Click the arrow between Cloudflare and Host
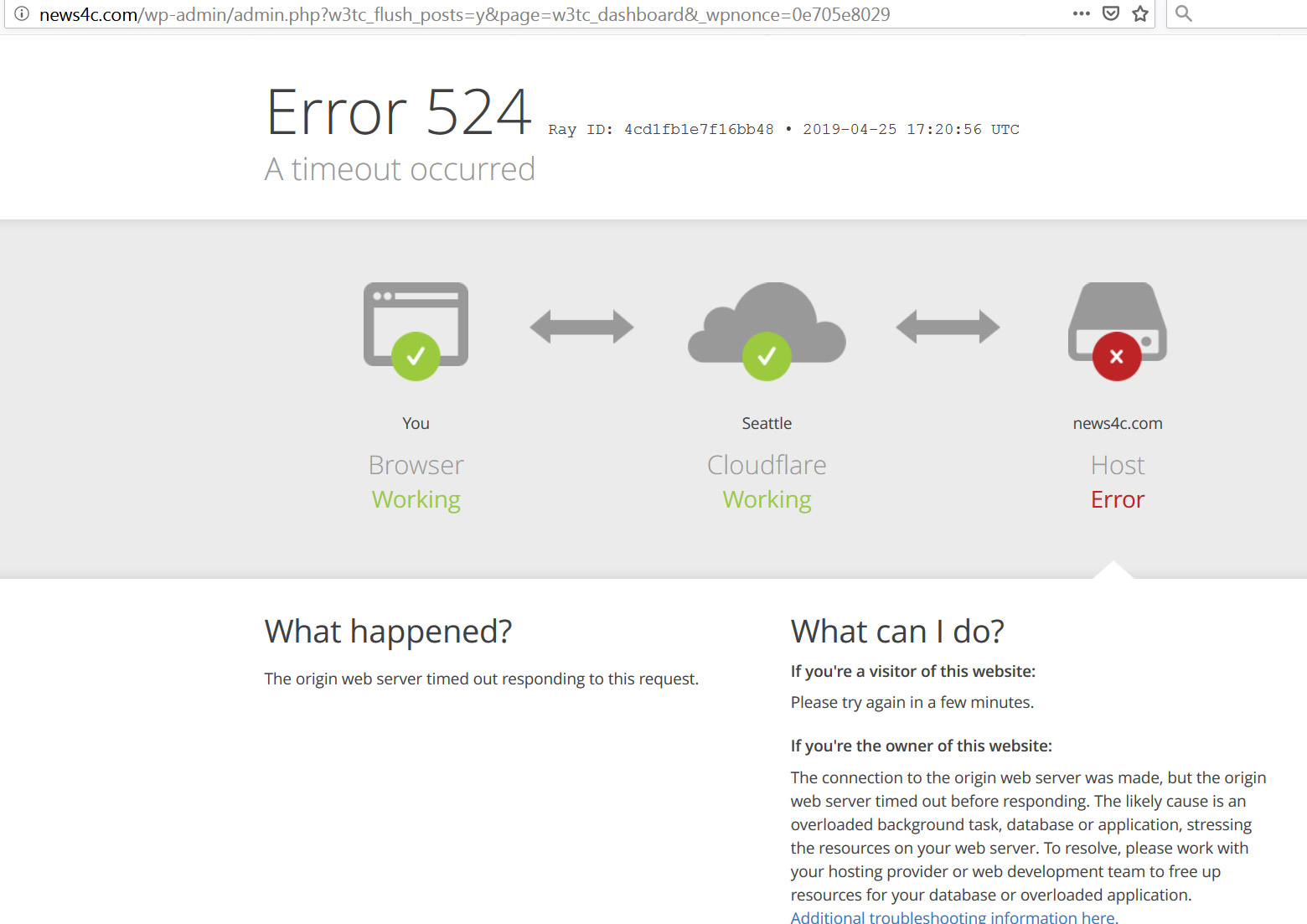The image size is (1307, 924). click(x=948, y=327)
